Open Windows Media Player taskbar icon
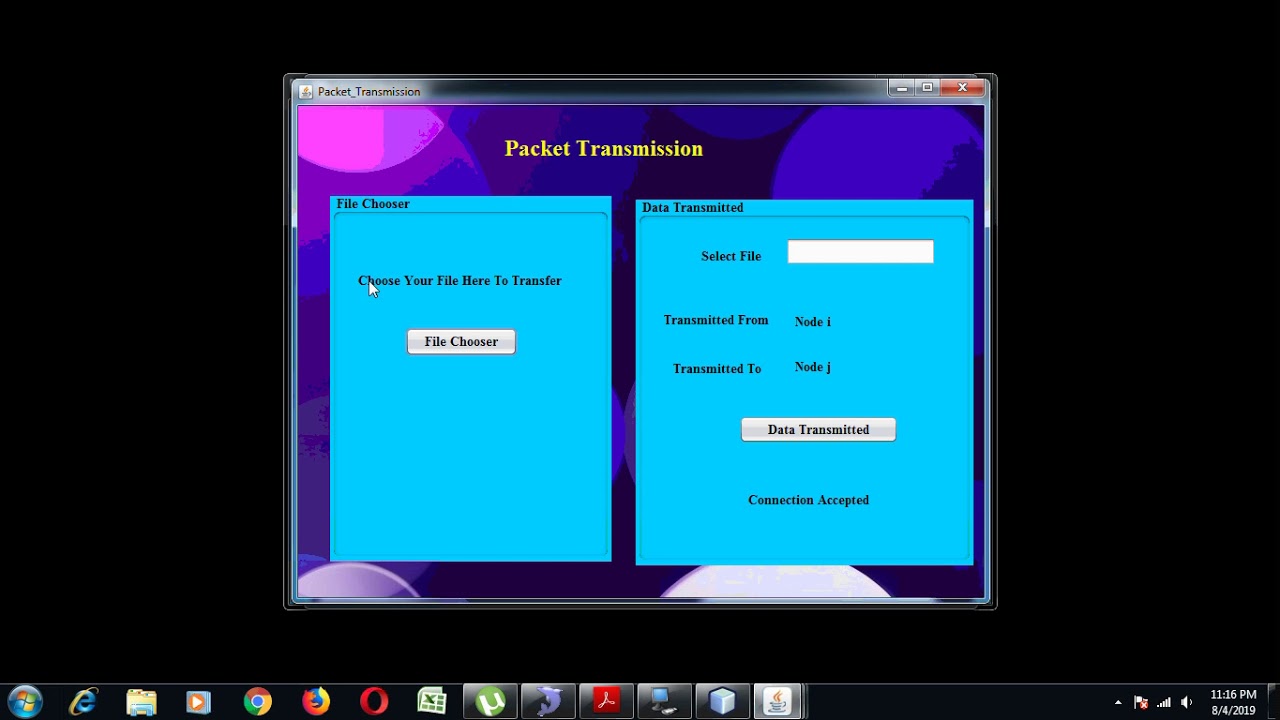 (x=198, y=702)
